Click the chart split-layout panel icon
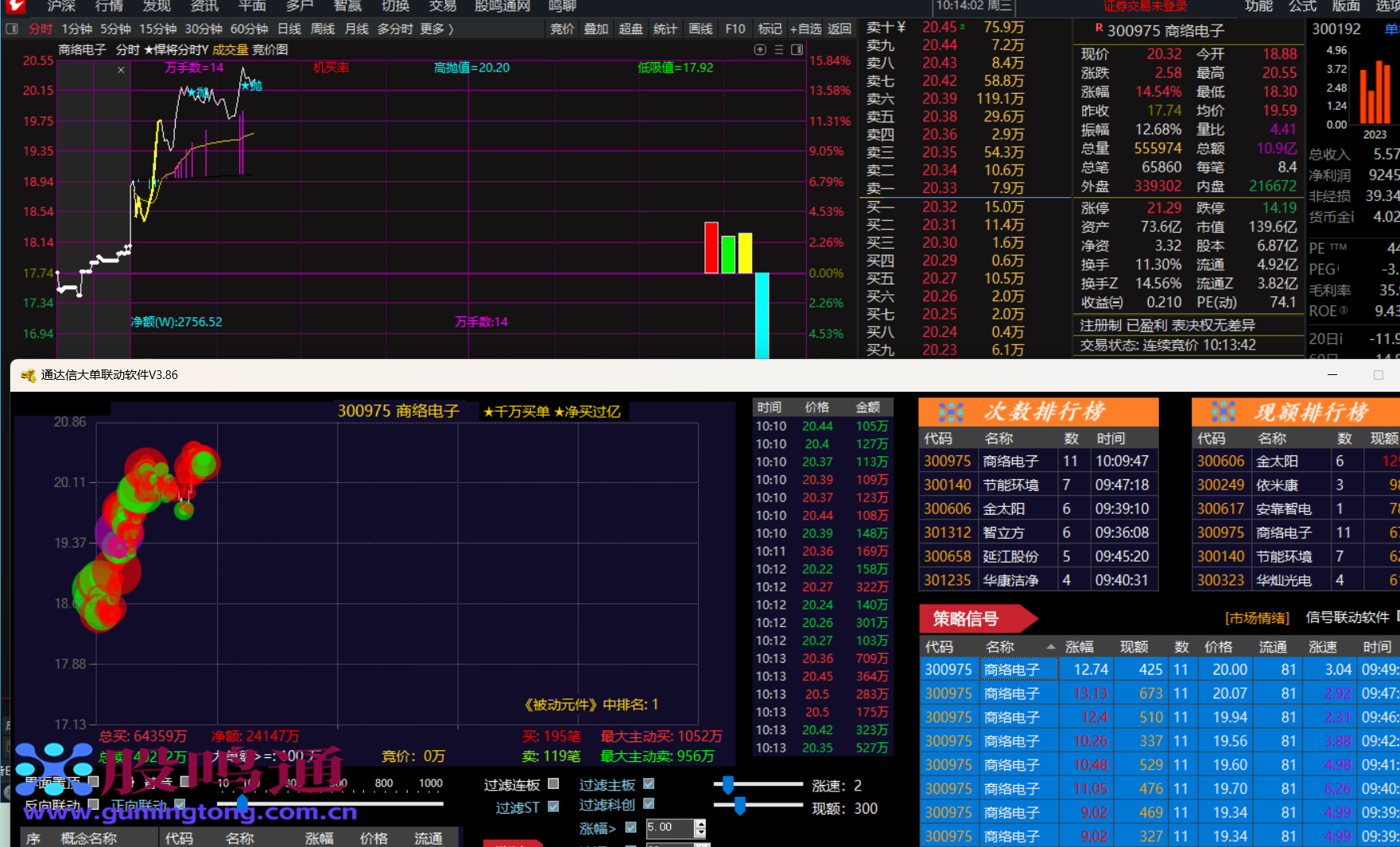The height and width of the screenshot is (847, 1400). [x=797, y=49]
